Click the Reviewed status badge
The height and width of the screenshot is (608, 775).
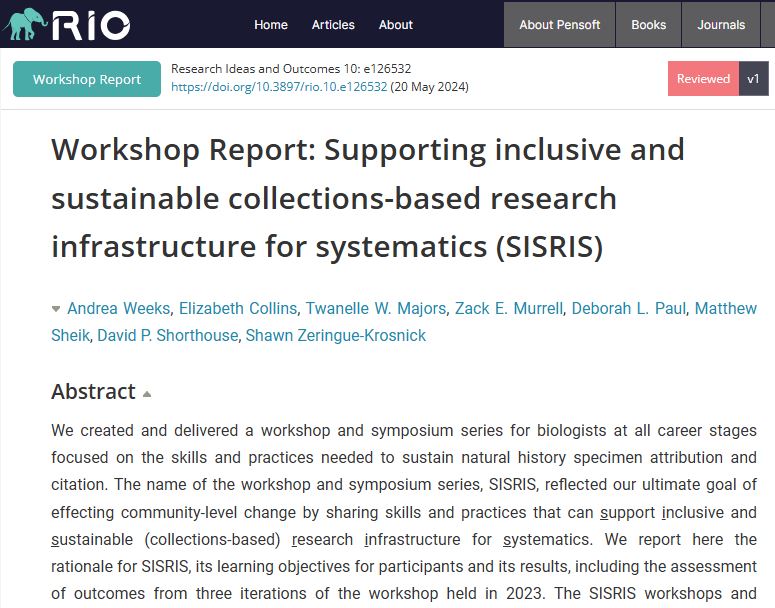tap(703, 79)
